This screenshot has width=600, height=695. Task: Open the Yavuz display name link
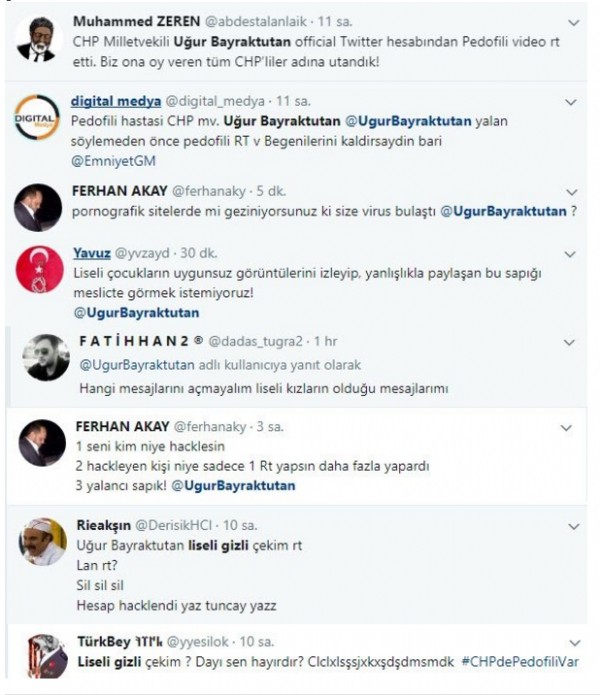pos(91,253)
